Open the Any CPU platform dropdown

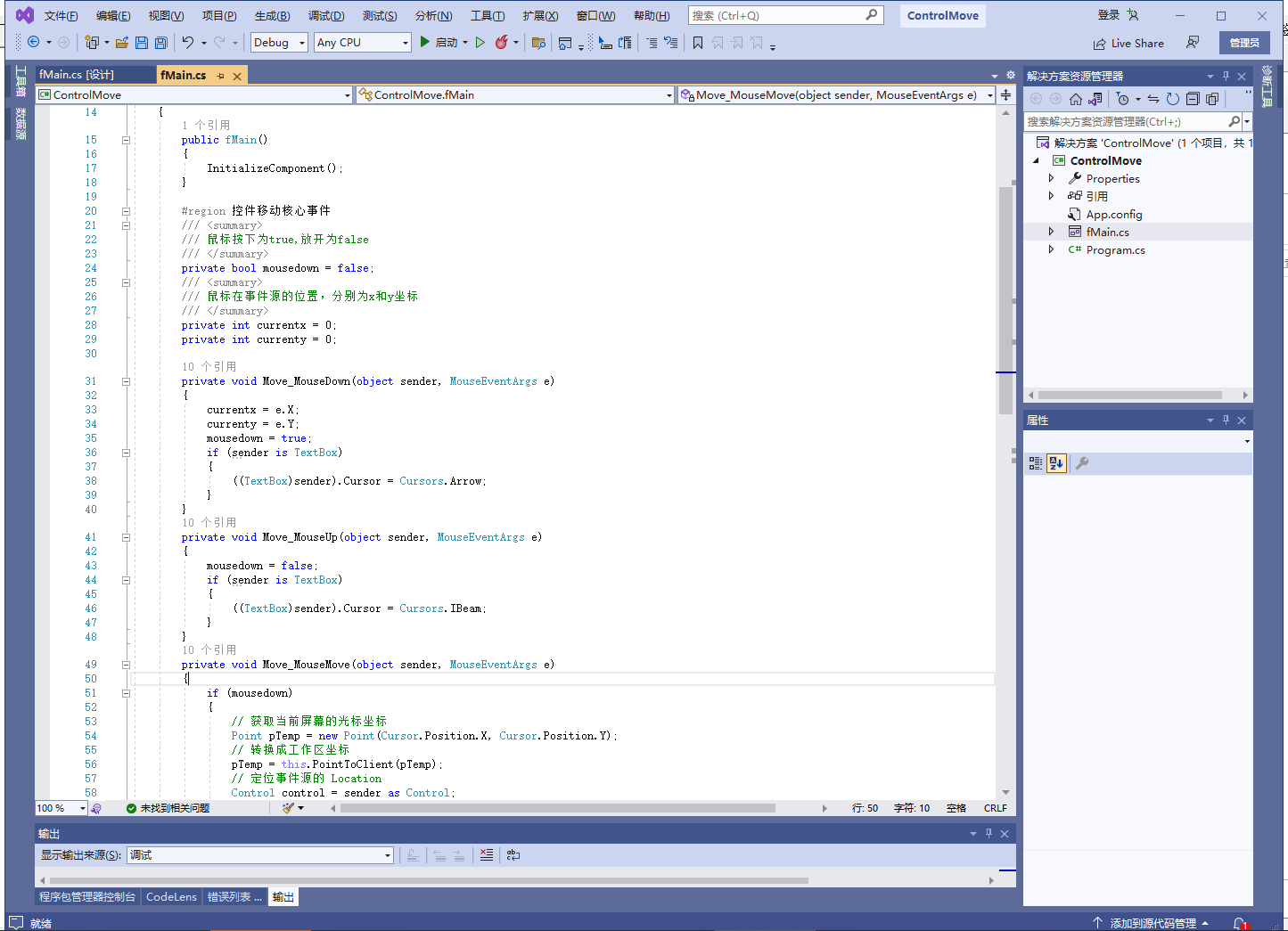tap(363, 42)
